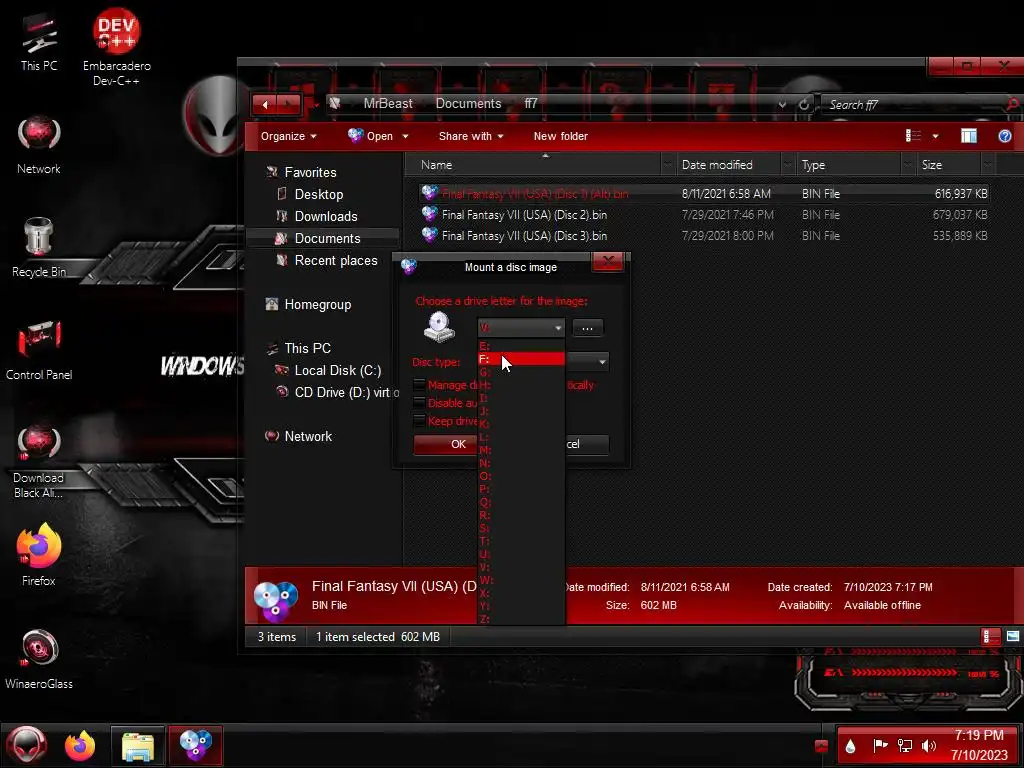Go back in Explorer navigation
The width and height of the screenshot is (1024, 768).
265,104
